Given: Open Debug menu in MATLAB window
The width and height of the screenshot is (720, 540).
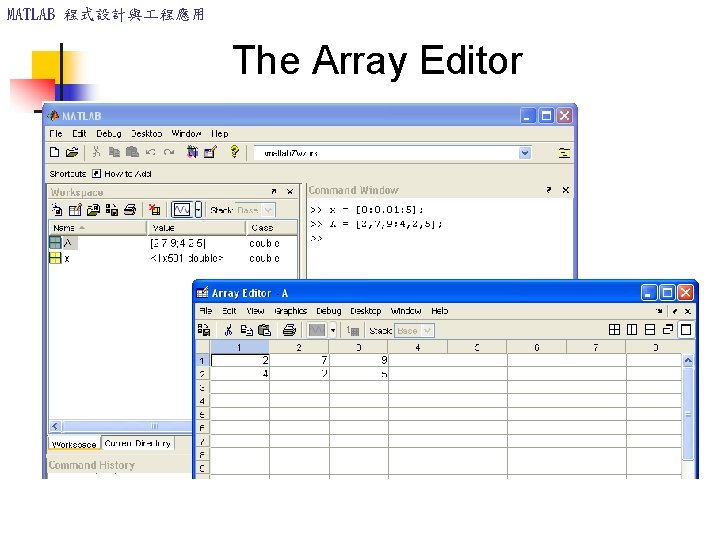Looking at the screenshot, I should (x=109, y=134).
